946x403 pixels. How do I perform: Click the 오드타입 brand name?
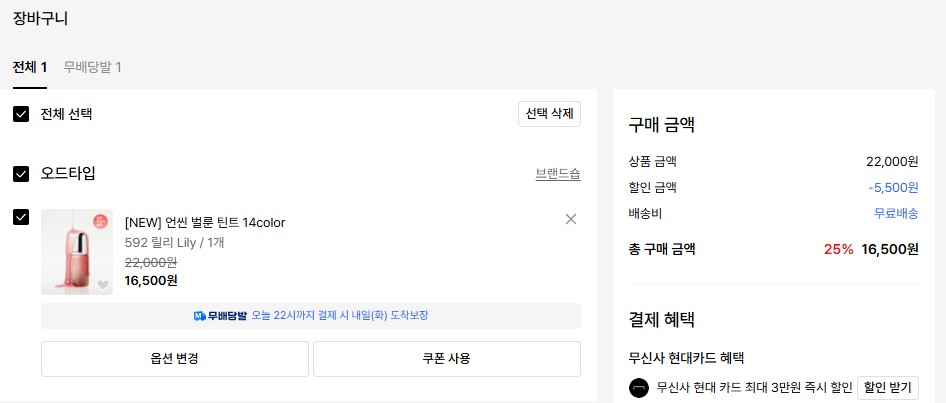point(68,174)
